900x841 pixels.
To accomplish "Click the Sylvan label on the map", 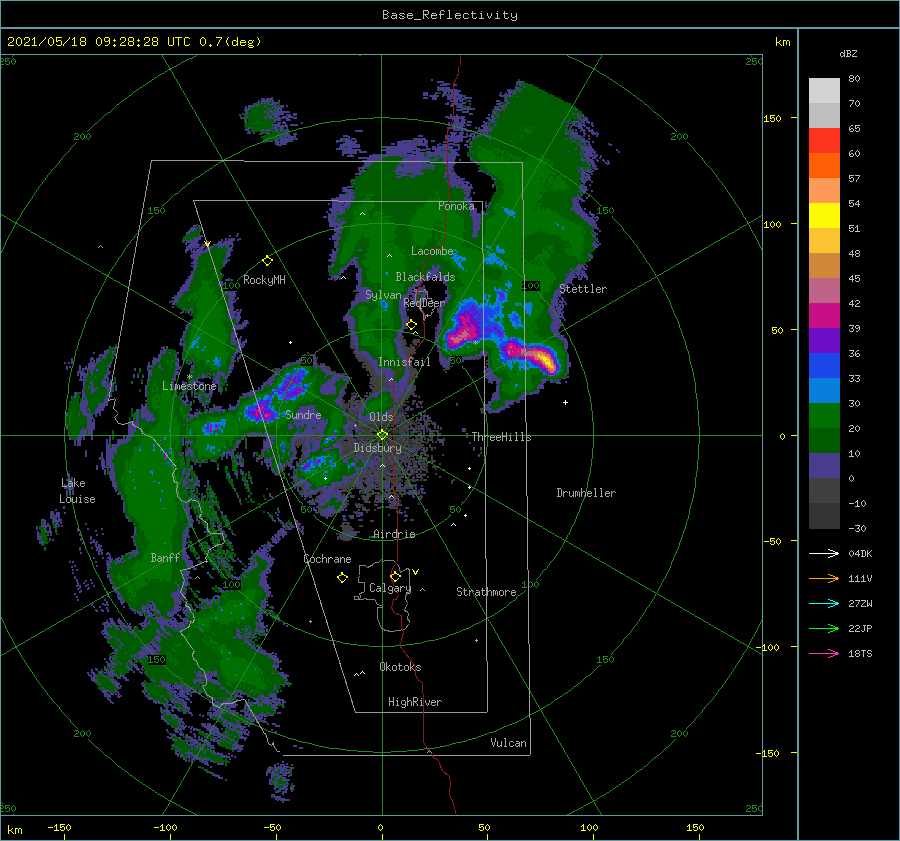I will pyautogui.click(x=383, y=295).
